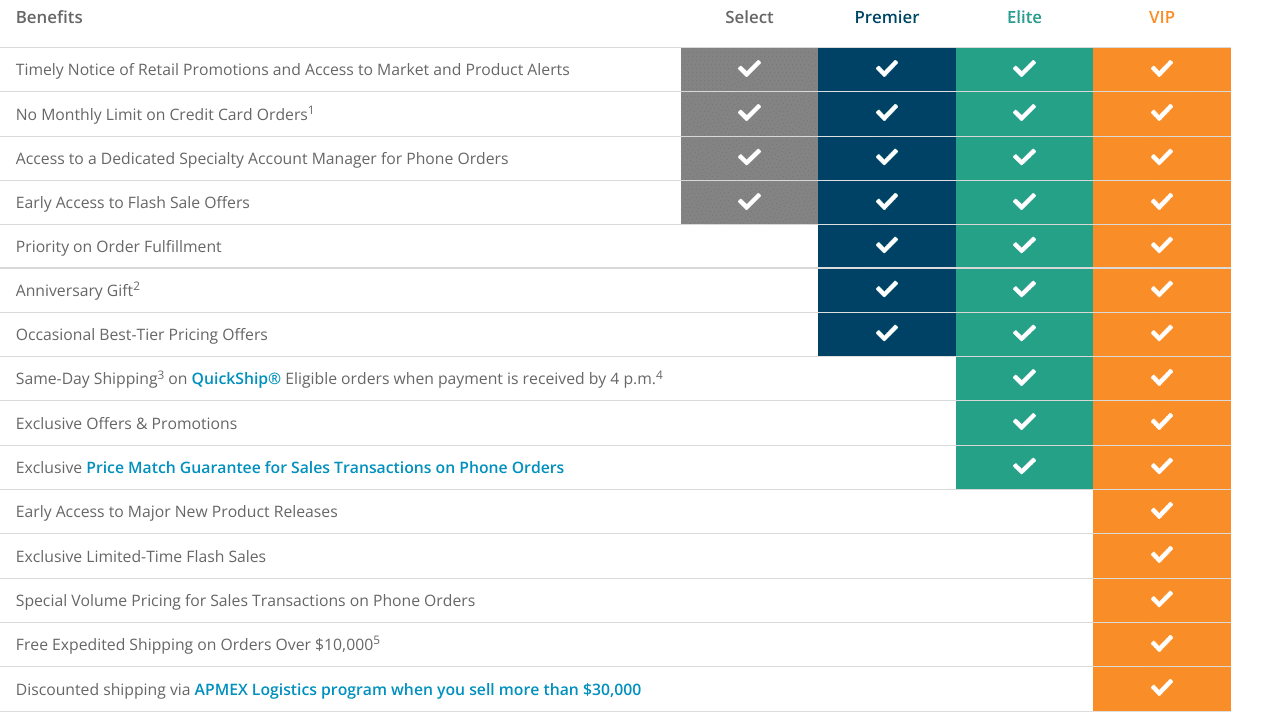Open the APMEX Logistics program link
The height and width of the screenshot is (712, 1270).
tap(419, 689)
